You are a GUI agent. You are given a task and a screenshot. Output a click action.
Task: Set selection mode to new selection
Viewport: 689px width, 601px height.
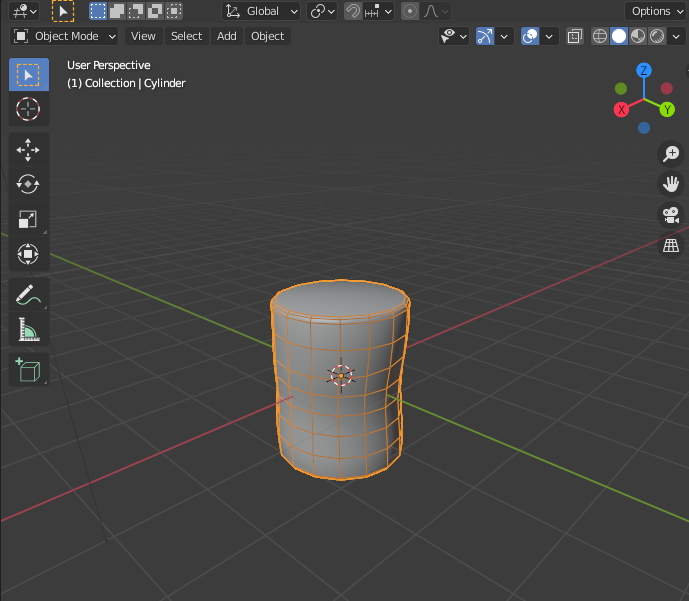coord(98,11)
